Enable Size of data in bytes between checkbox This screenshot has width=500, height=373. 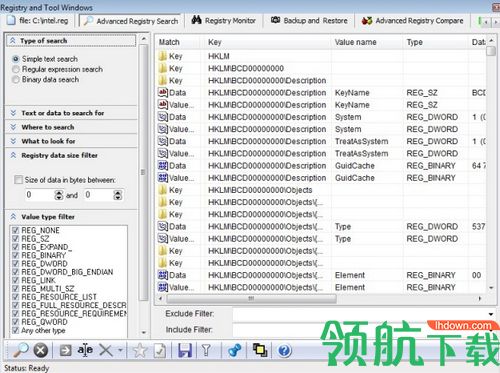(18, 180)
